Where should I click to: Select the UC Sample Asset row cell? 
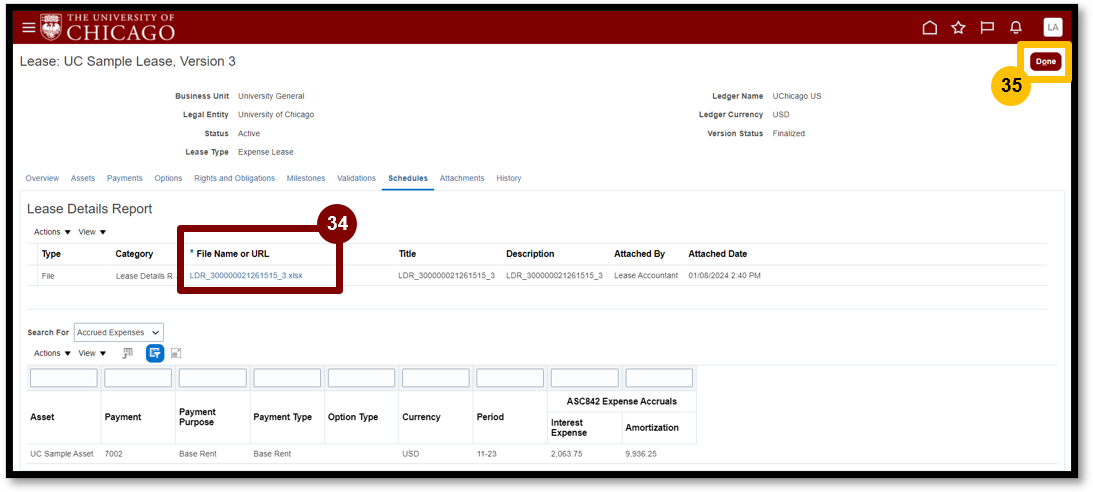click(x=61, y=454)
